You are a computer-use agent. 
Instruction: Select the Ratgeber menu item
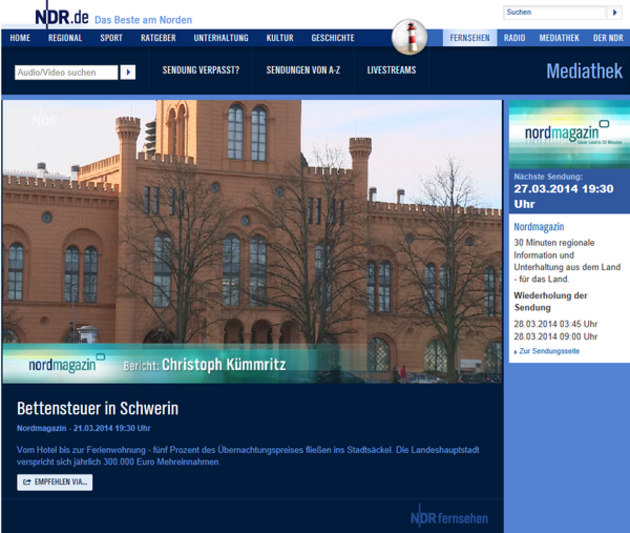pyautogui.click(x=158, y=38)
